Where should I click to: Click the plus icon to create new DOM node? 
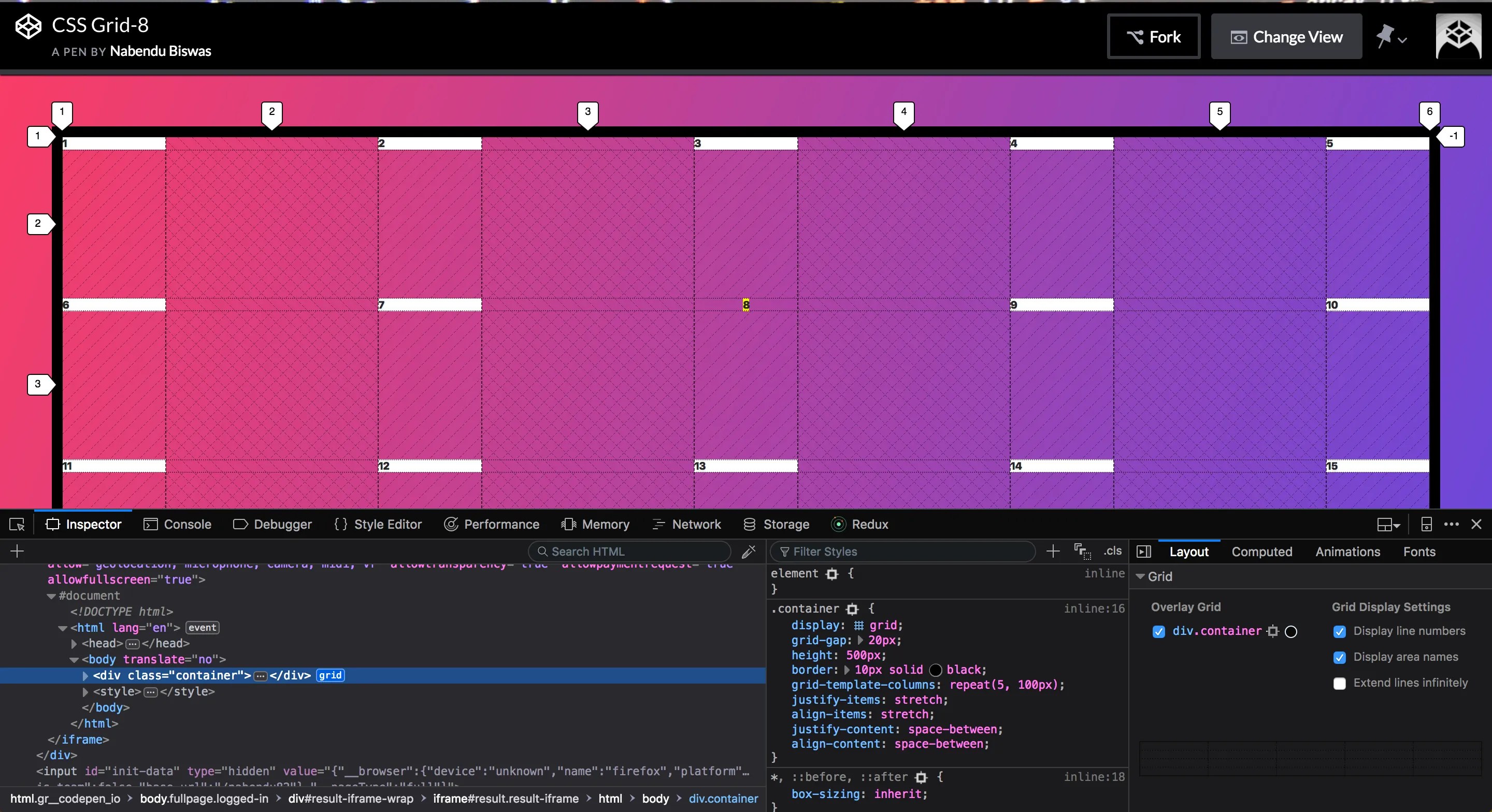[x=16, y=552]
